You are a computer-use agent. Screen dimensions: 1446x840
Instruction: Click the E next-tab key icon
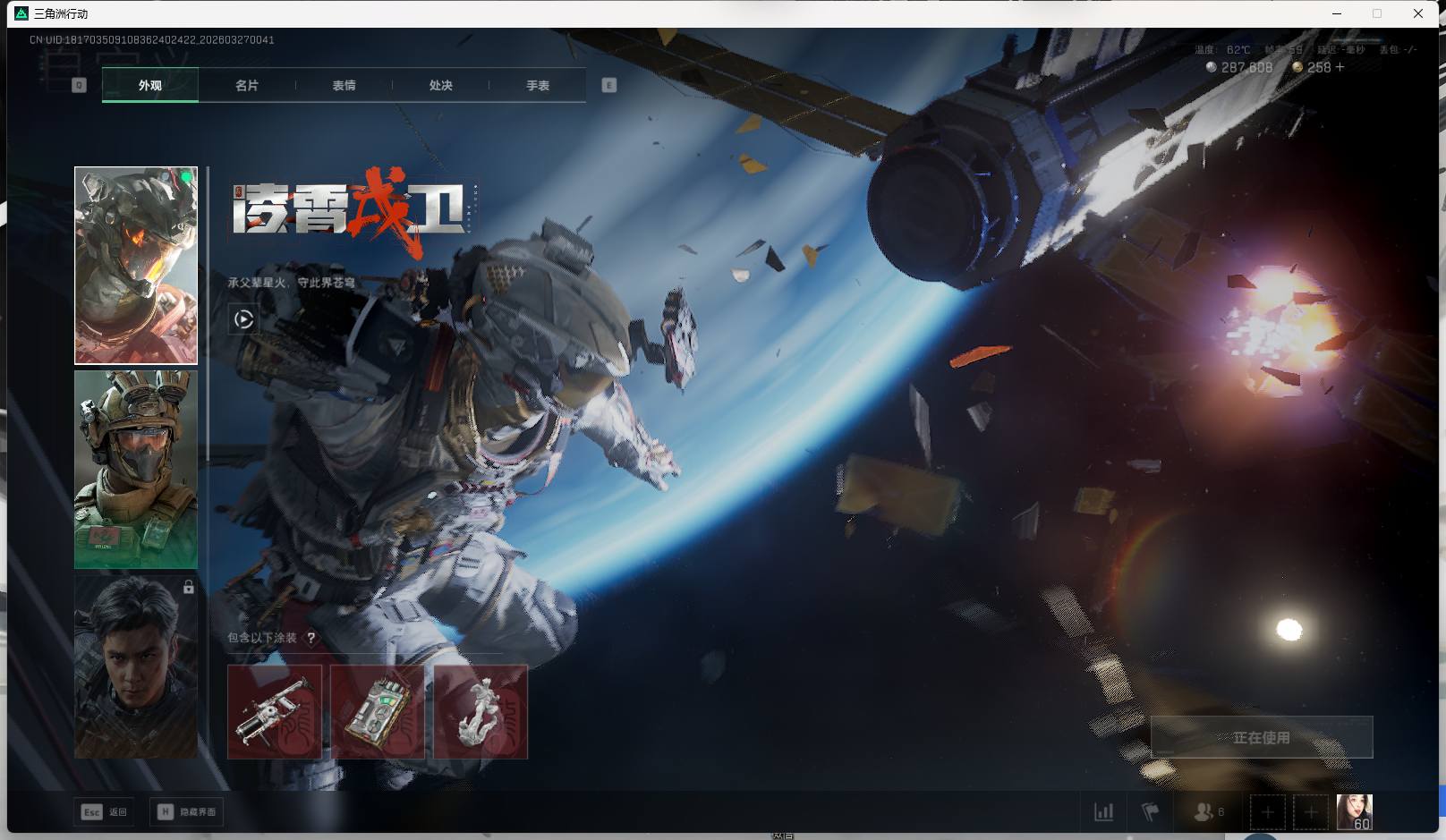pos(609,85)
